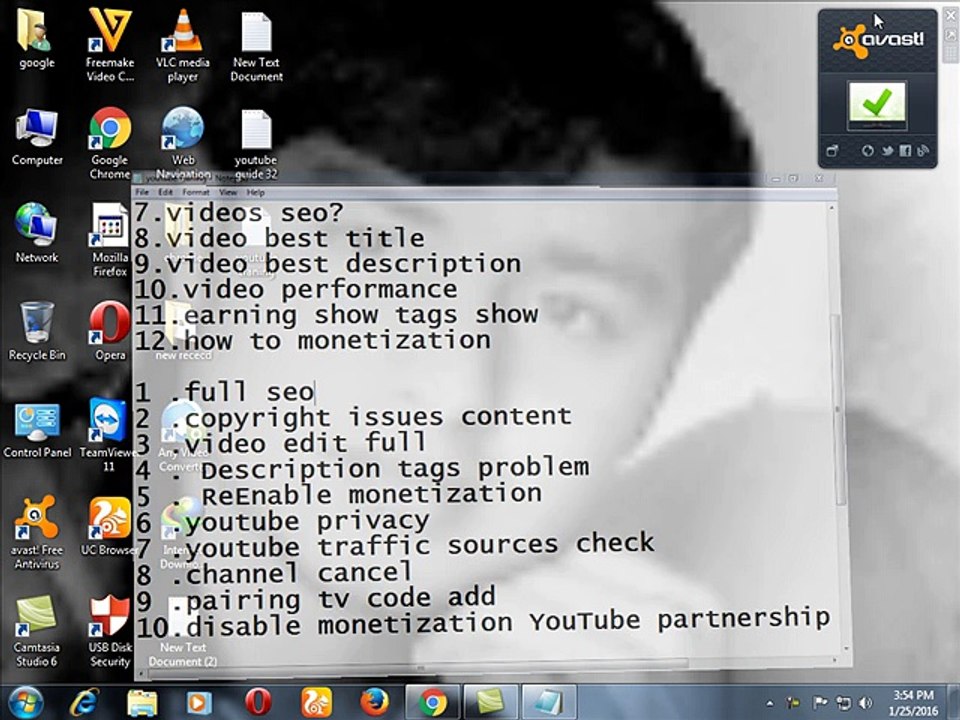Click the Facebook icon in avast gadget
The image size is (960, 720).
[x=905, y=151]
